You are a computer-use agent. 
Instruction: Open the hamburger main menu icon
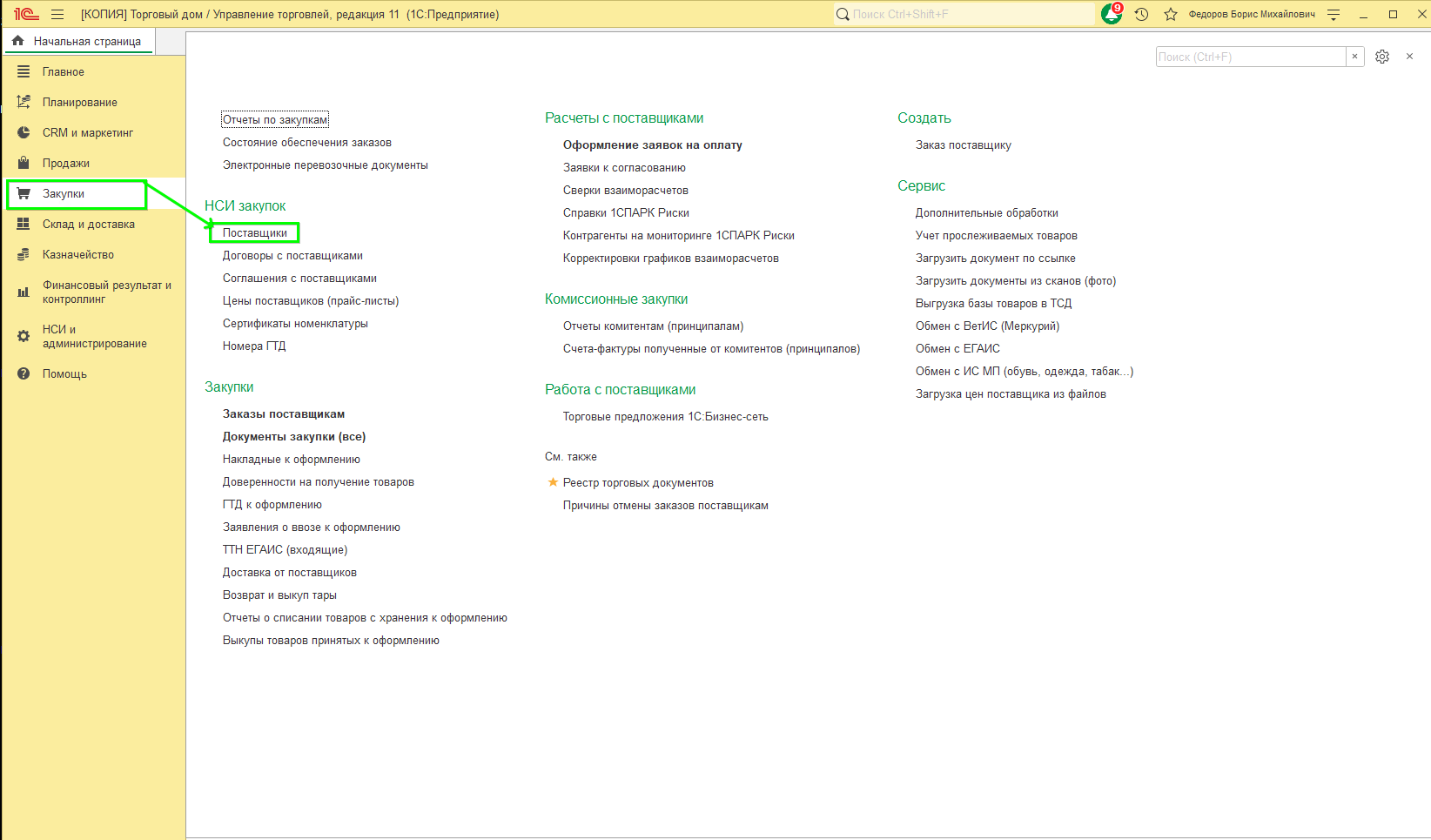57,15
